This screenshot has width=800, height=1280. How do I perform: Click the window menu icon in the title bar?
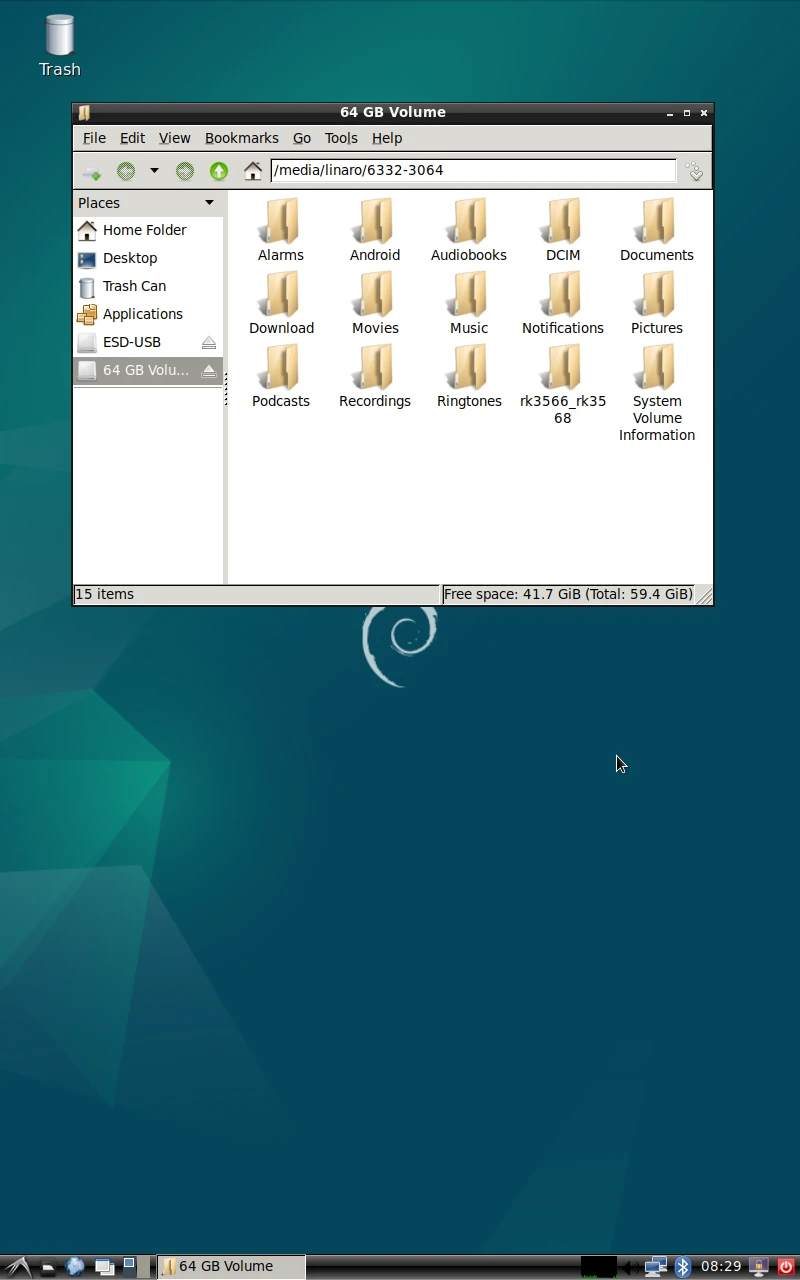(85, 113)
